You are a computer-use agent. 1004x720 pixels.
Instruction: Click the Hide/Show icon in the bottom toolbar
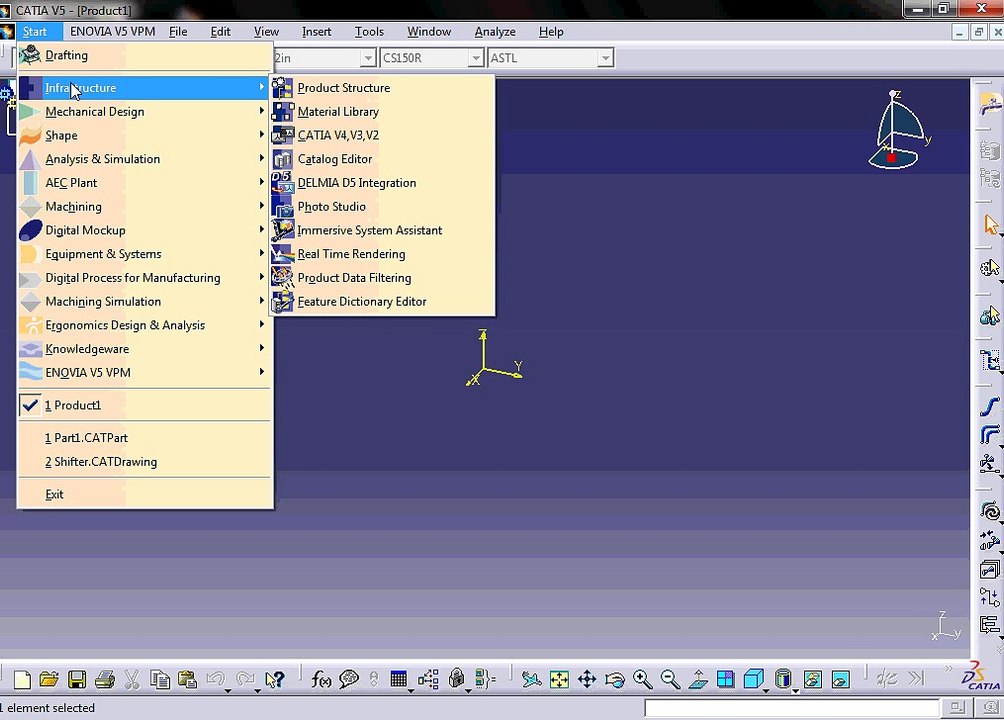(813, 679)
